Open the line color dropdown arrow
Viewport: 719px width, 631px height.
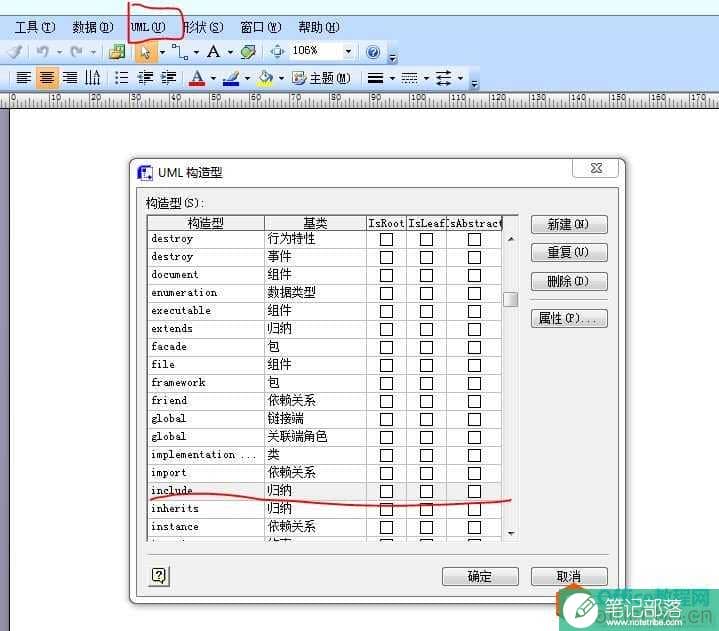pos(247,78)
